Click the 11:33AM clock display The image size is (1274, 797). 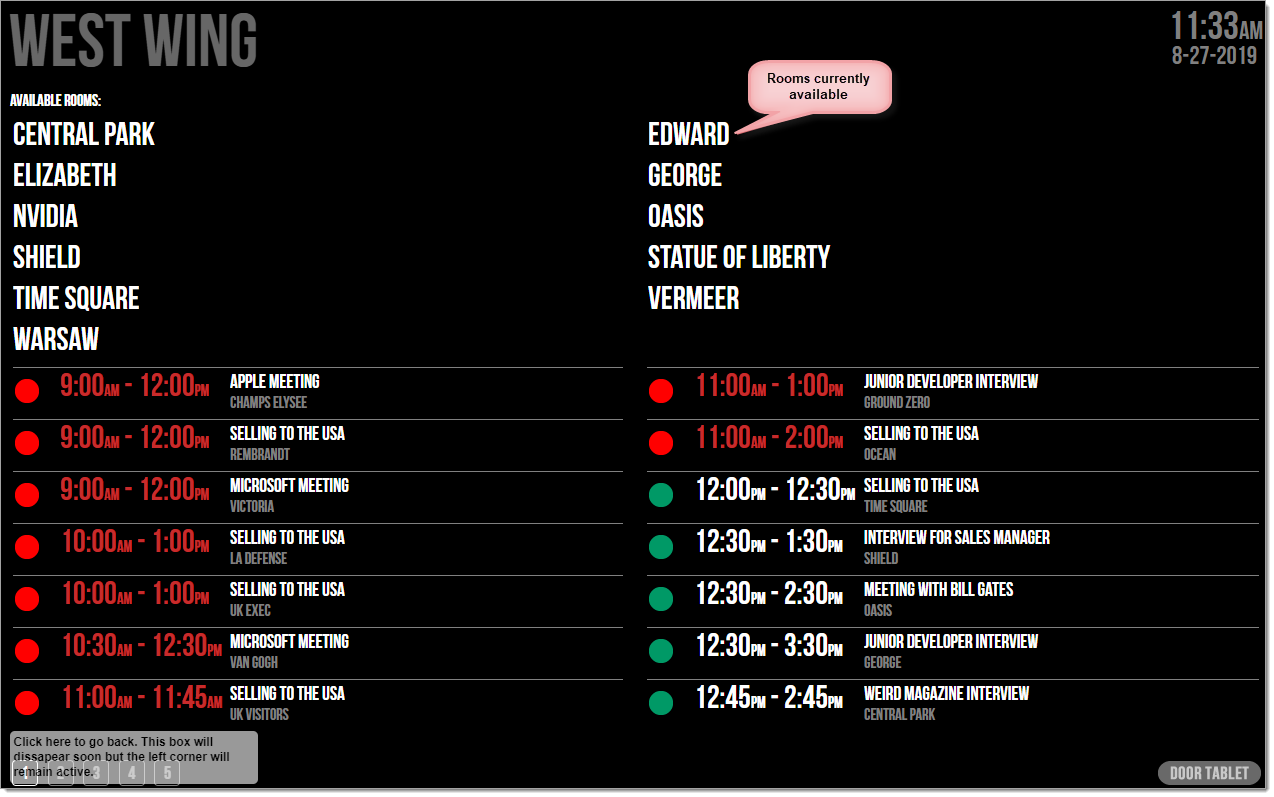1217,25
